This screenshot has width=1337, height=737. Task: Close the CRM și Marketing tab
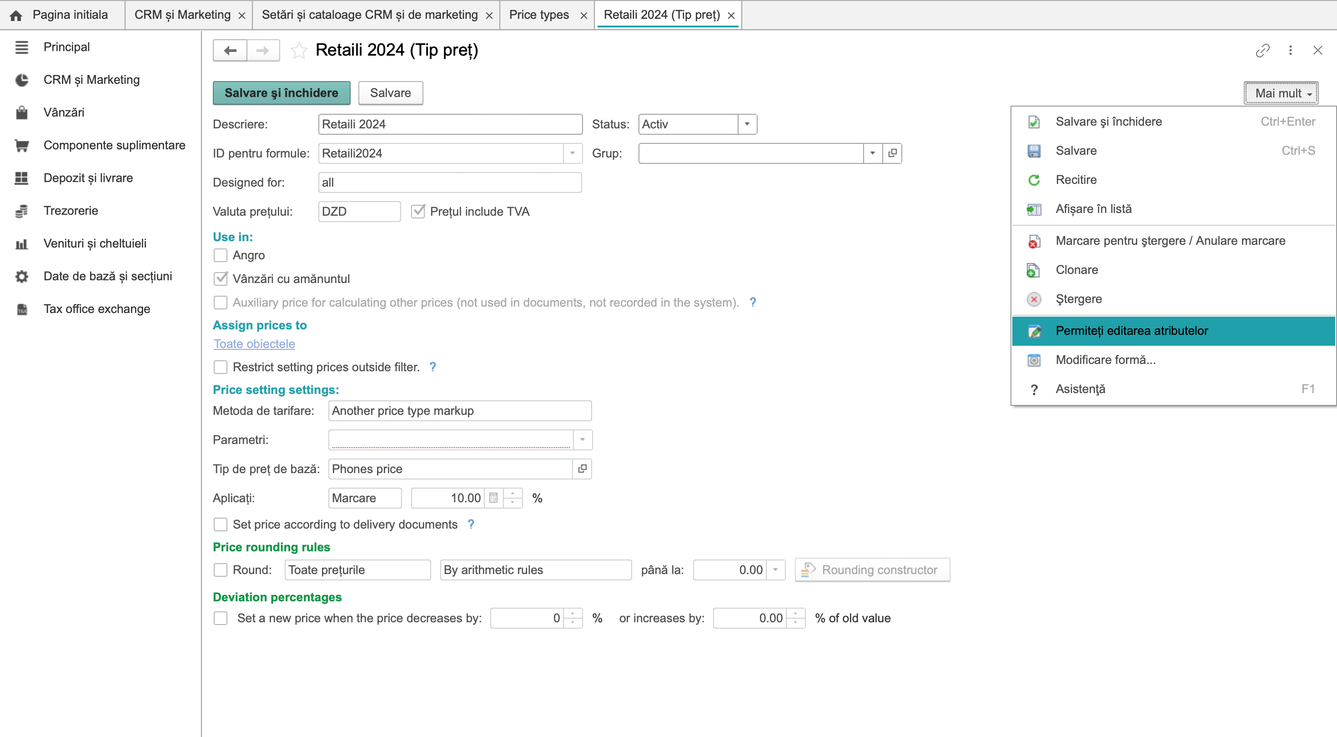point(242,16)
